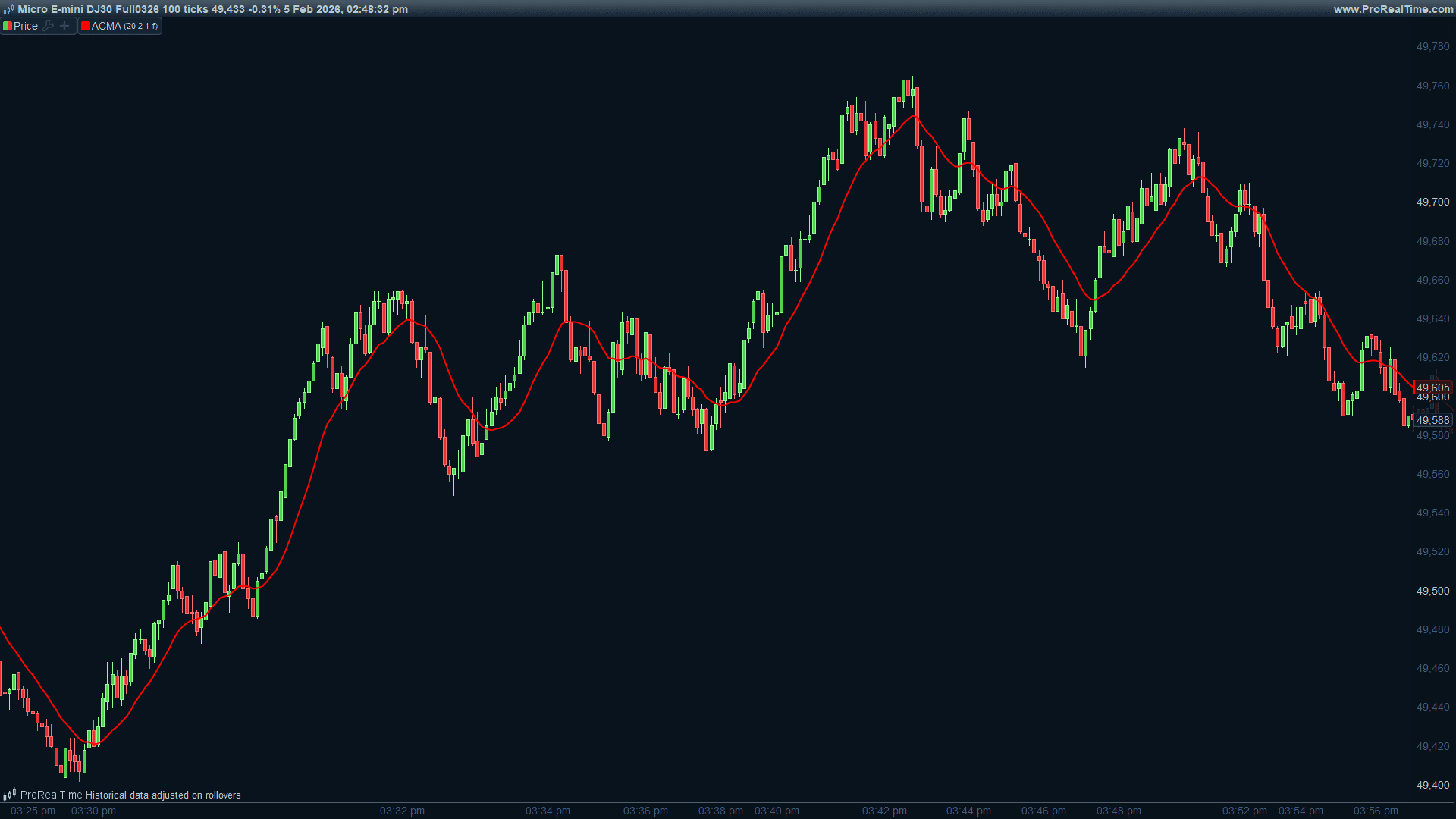1456x819 pixels.
Task: Click the chart title with instrument name
Action: coord(212,9)
